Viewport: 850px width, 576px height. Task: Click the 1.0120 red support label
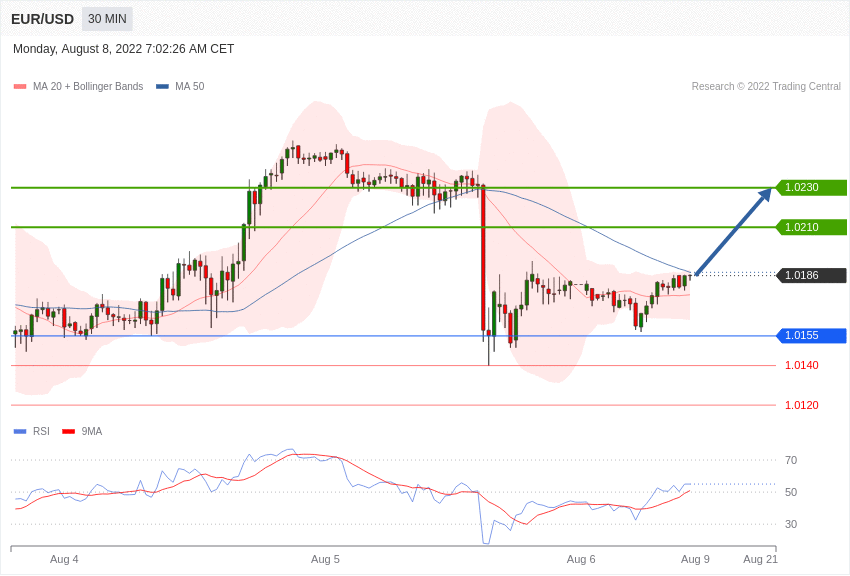pyautogui.click(x=802, y=405)
